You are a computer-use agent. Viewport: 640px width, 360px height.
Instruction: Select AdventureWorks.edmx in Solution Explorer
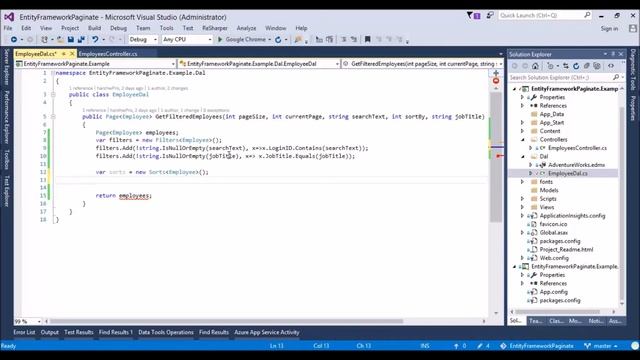coord(576,165)
